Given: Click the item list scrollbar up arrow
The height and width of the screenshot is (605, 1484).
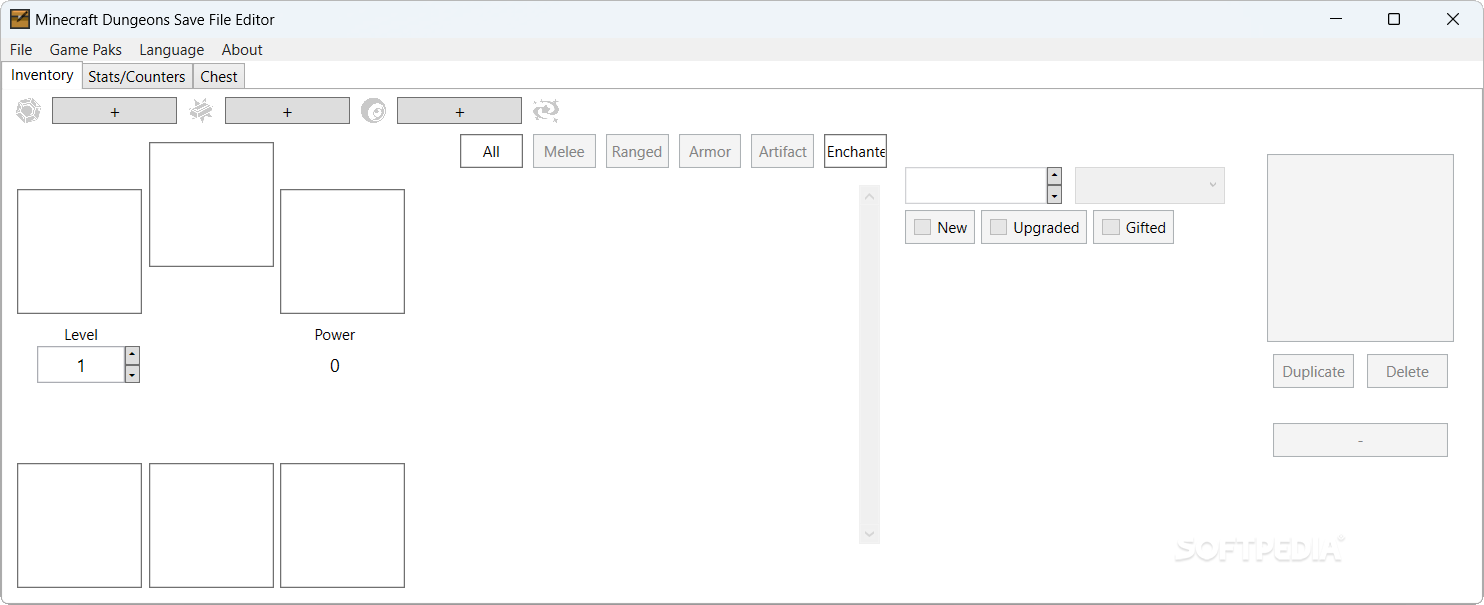Looking at the screenshot, I should coord(869,195).
